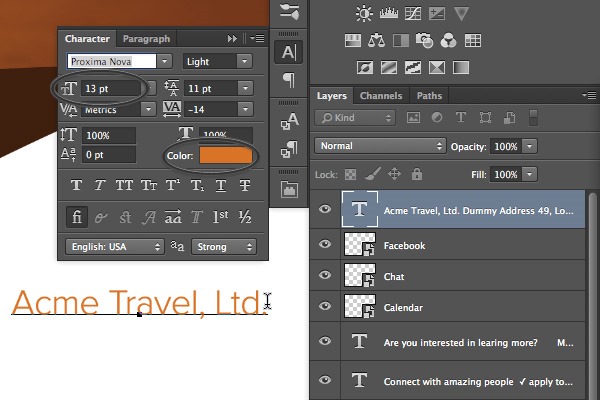
Task: Enable Underline text style
Action: click(x=221, y=186)
